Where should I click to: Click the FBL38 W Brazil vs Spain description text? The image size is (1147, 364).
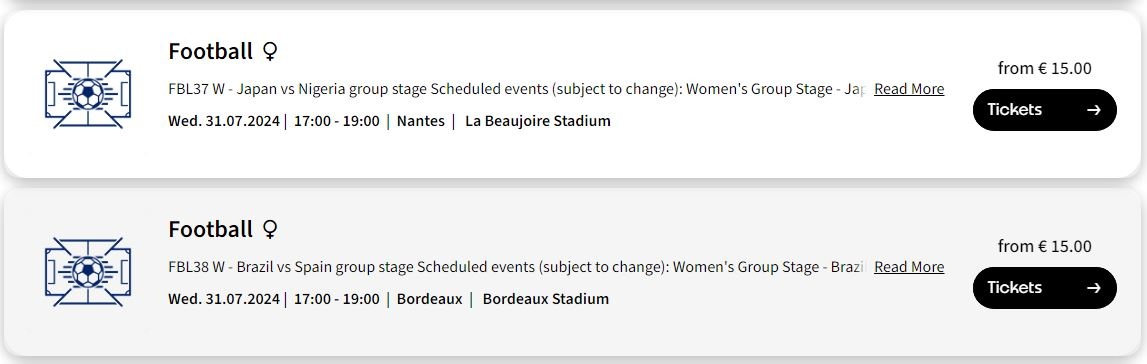point(517,267)
